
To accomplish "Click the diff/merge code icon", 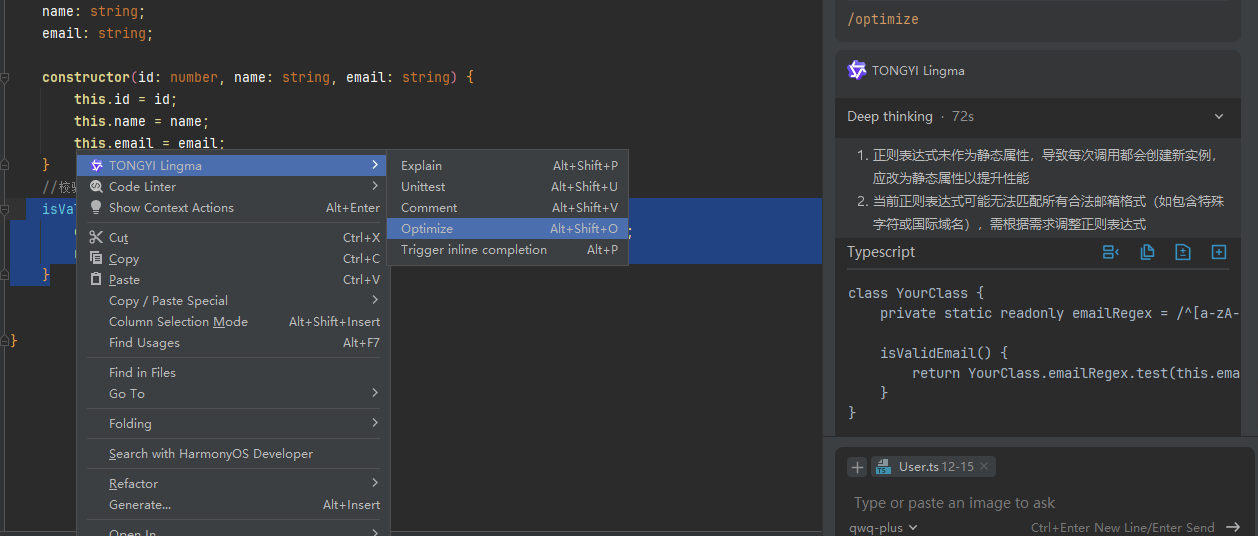I will [1183, 252].
